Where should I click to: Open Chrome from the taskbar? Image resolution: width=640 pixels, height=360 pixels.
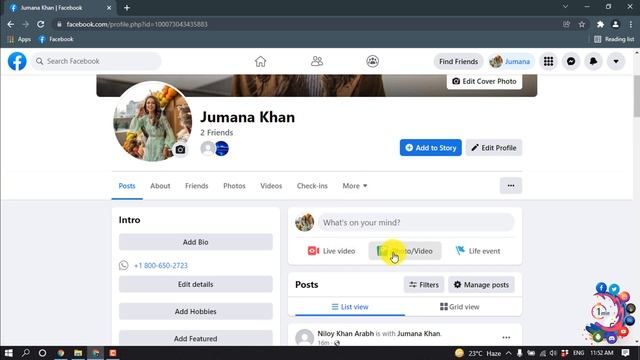point(61,353)
